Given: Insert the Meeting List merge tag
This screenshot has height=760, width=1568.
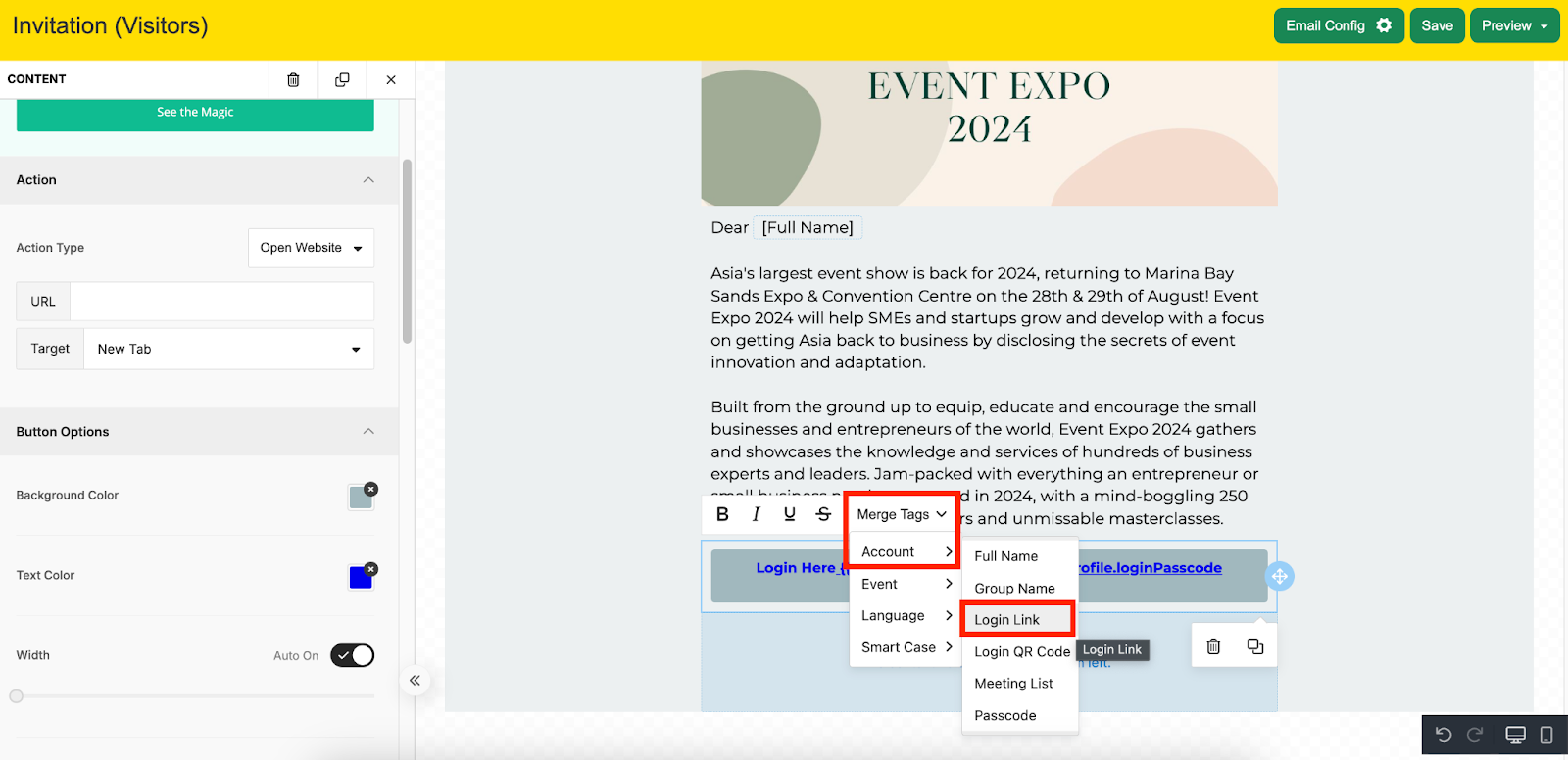Looking at the screenshot, I should (x=1019, y=684).
